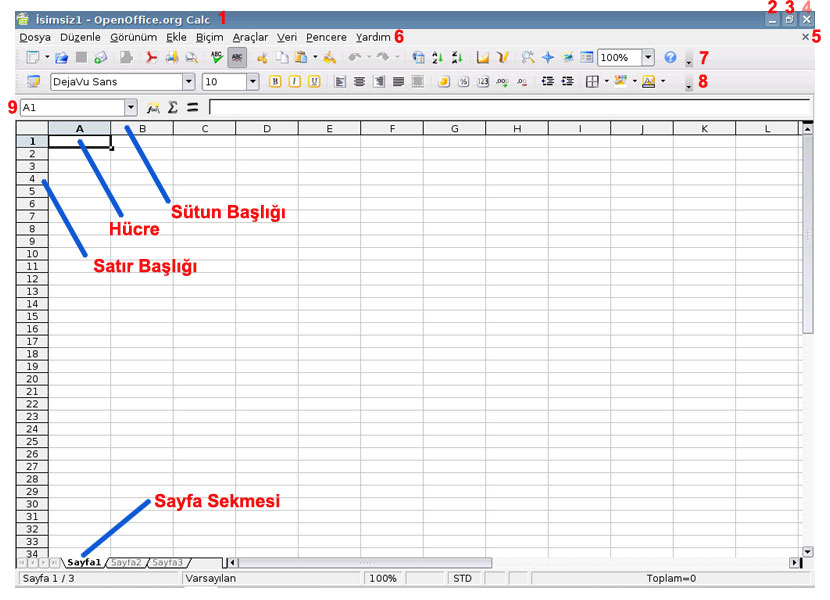830x600 pixels.
Task: Open Background Color palette dropdown
Action: (x=635, y=81)
